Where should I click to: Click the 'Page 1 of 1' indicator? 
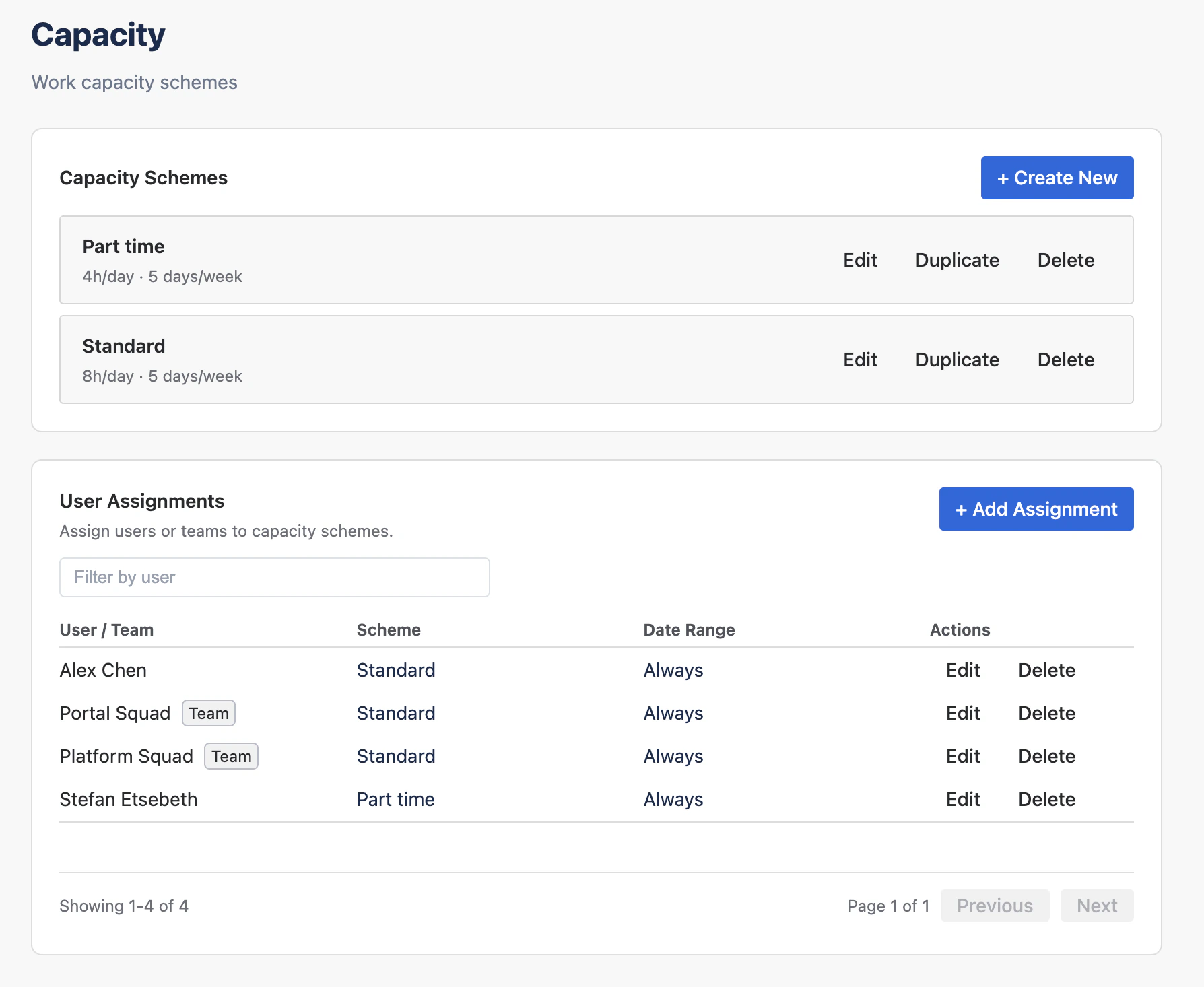pyautogui.click(x=888, y=906)
